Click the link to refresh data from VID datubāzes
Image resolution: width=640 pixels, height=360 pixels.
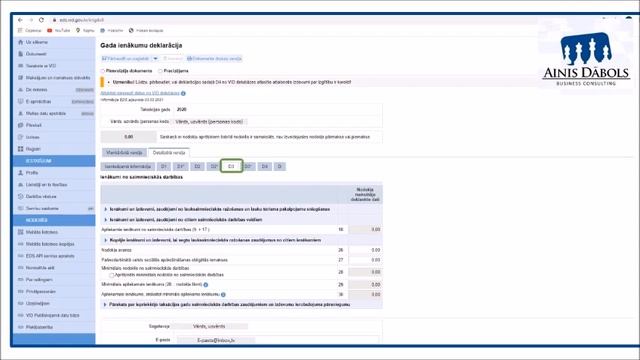(140, 93)
